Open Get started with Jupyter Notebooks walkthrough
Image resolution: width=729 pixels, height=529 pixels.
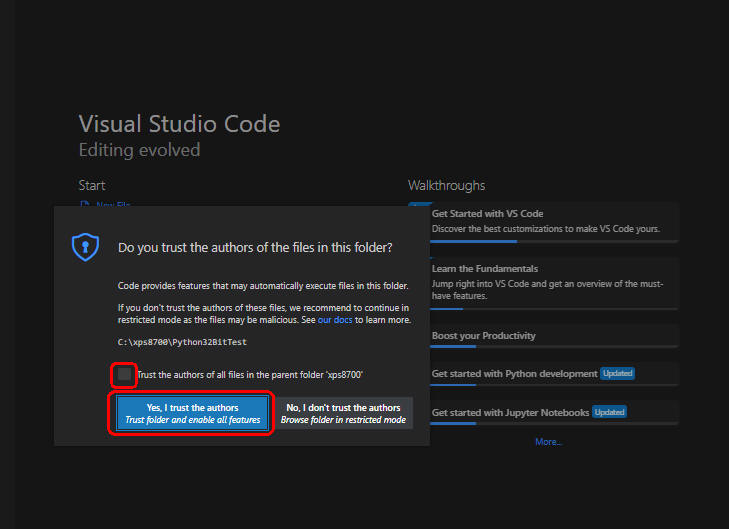coord(554,413)
